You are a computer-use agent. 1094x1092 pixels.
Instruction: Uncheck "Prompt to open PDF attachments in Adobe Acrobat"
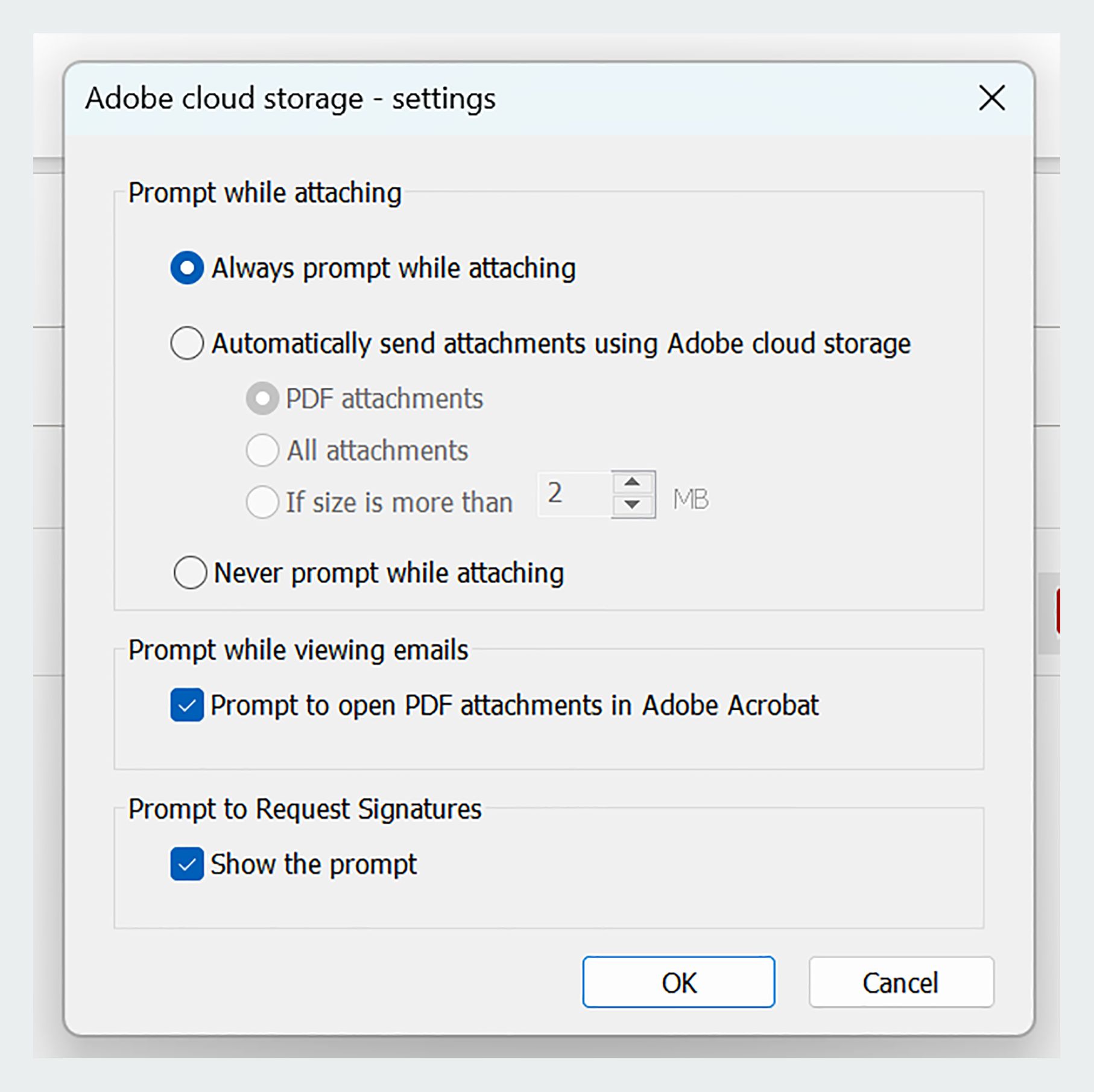pyautogui.click(x=186, y=705)
